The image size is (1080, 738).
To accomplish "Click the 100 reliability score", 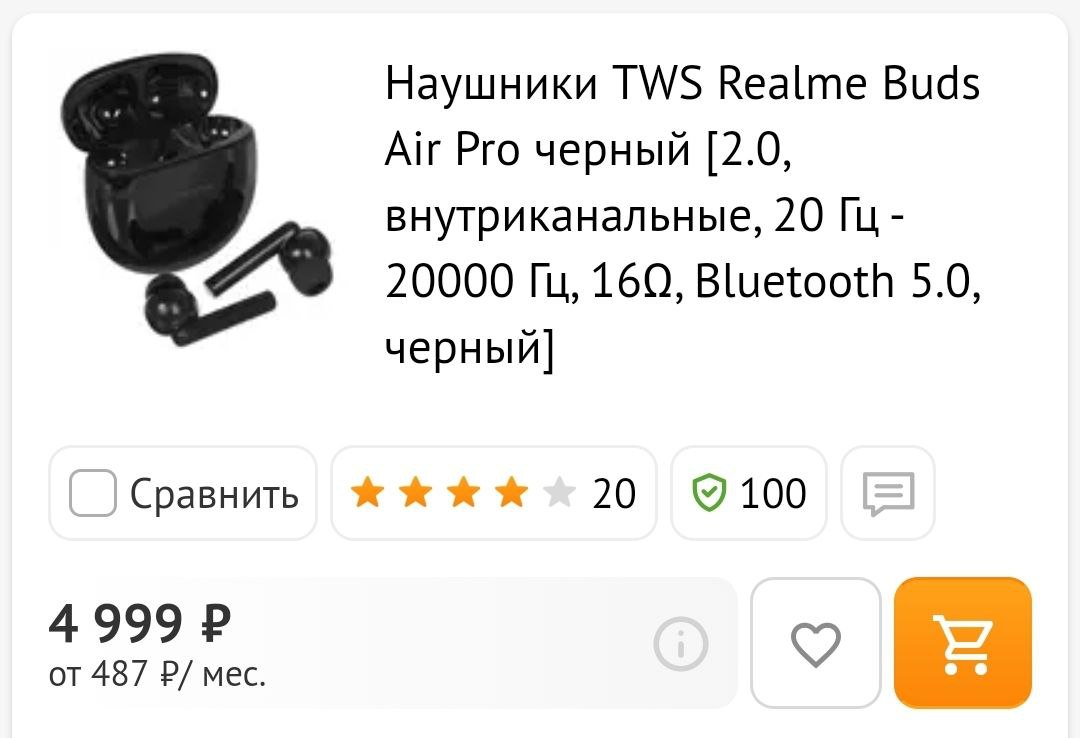I will tap(773, 493).
